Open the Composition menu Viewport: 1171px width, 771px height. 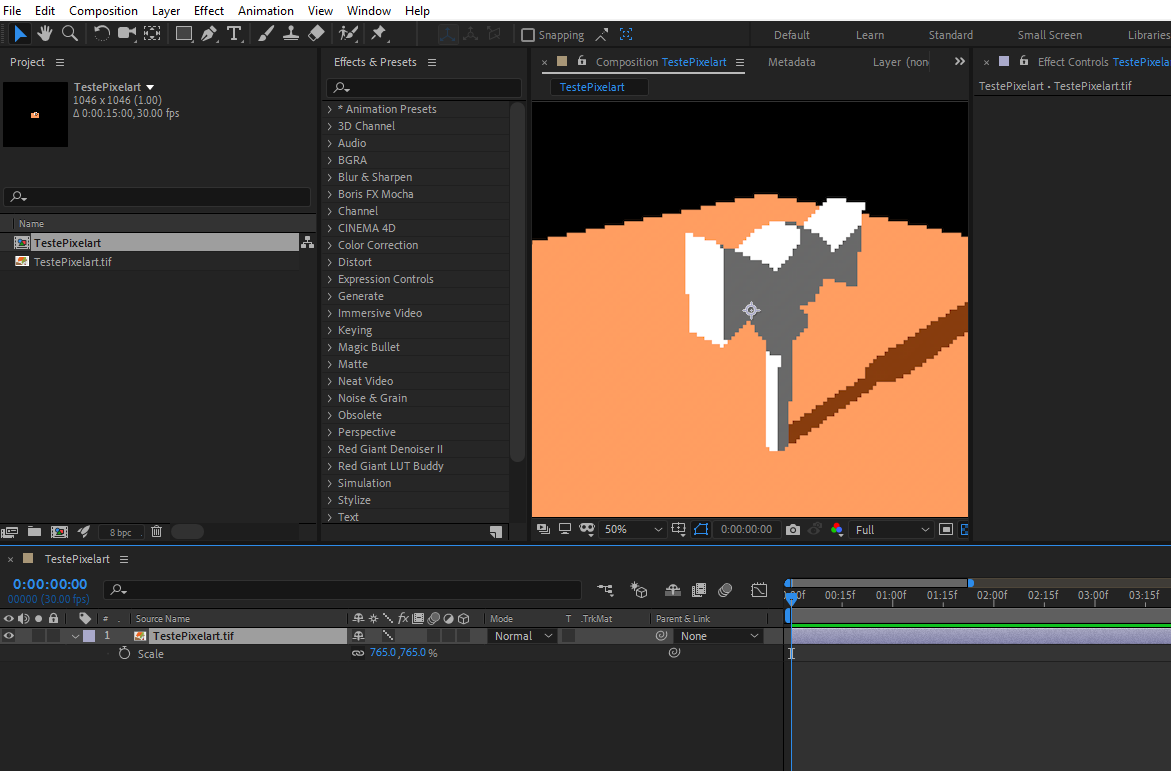[103, 10]
